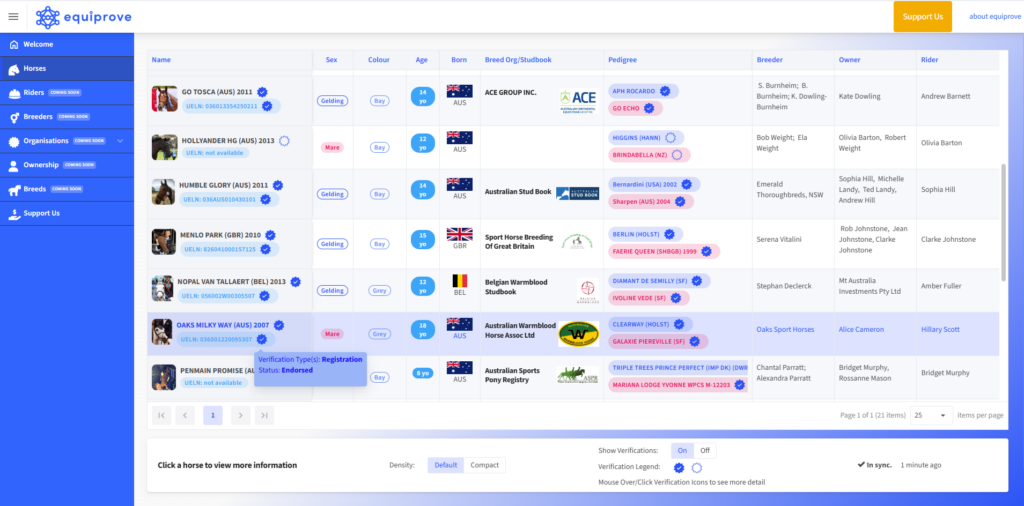1024x506 pixels.
Task: Click the Breed Org/Studbook column header
Action: point(518,59)
